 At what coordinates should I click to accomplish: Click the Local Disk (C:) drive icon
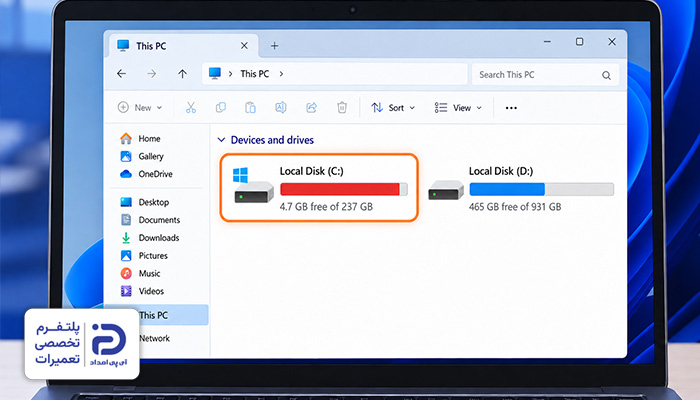pyautogui.click(x=253, y=186)
